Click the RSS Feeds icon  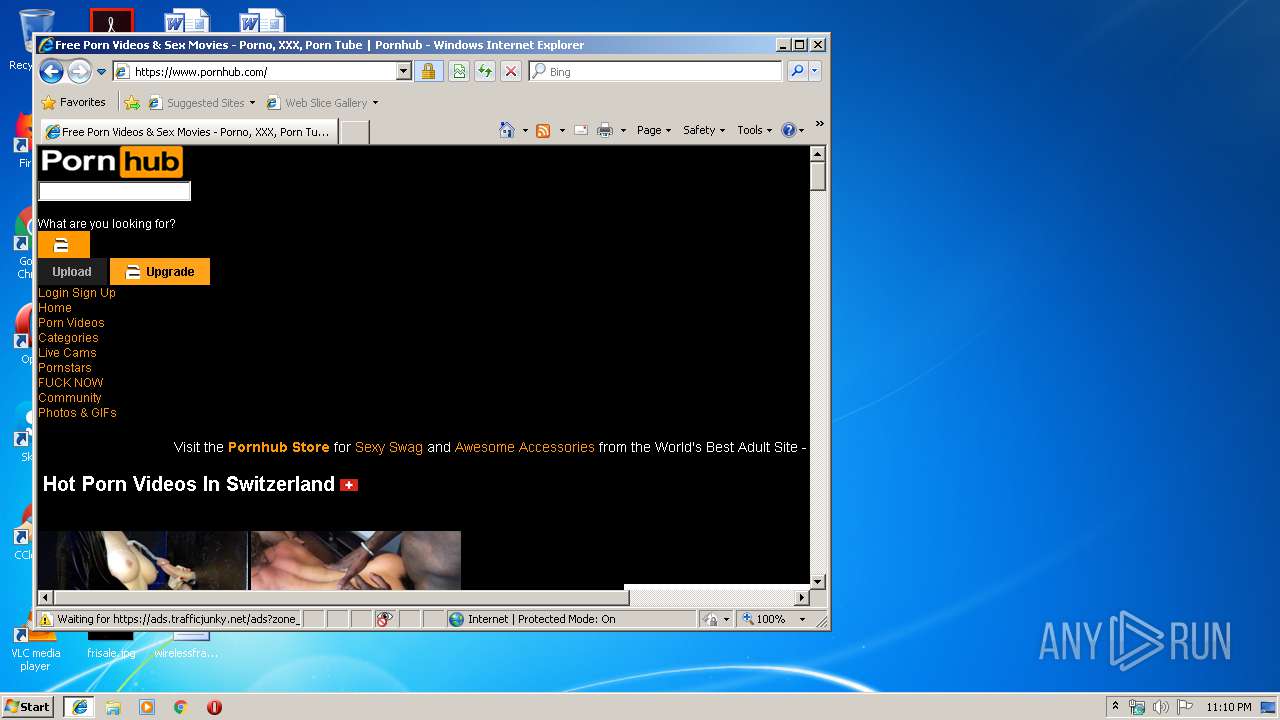tap(543, 130)
